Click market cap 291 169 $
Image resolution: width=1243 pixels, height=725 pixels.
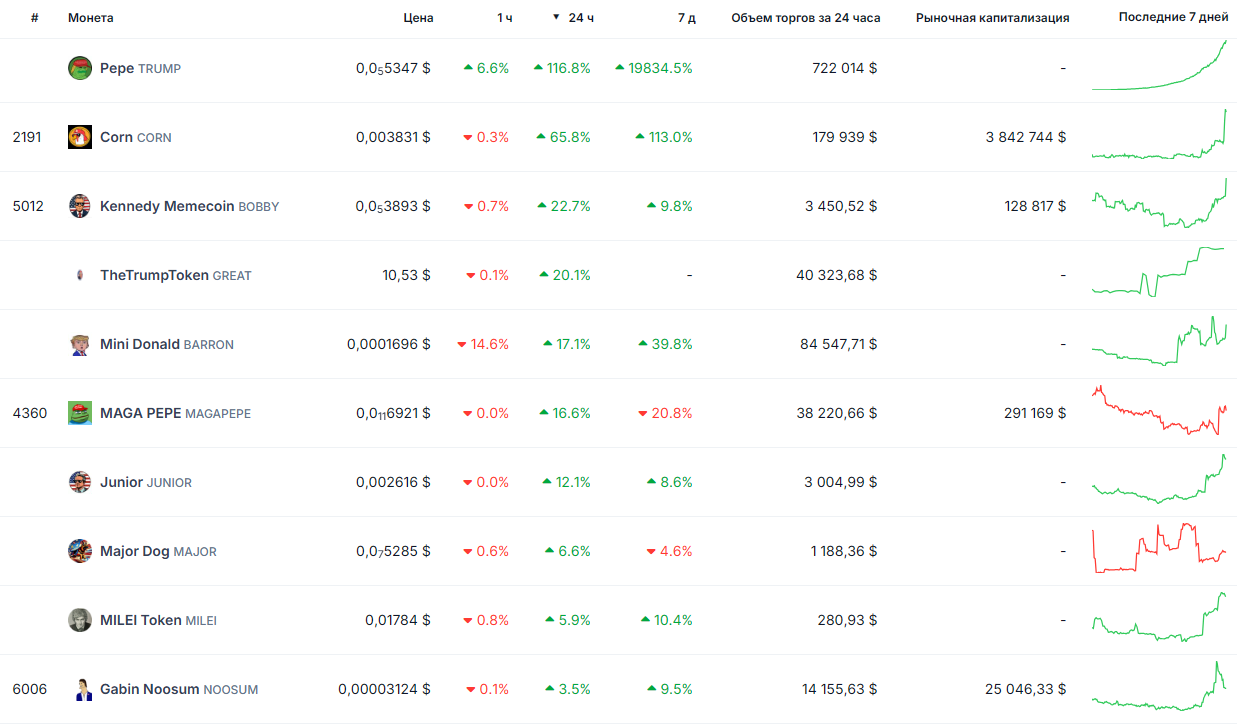[1035, 413]
